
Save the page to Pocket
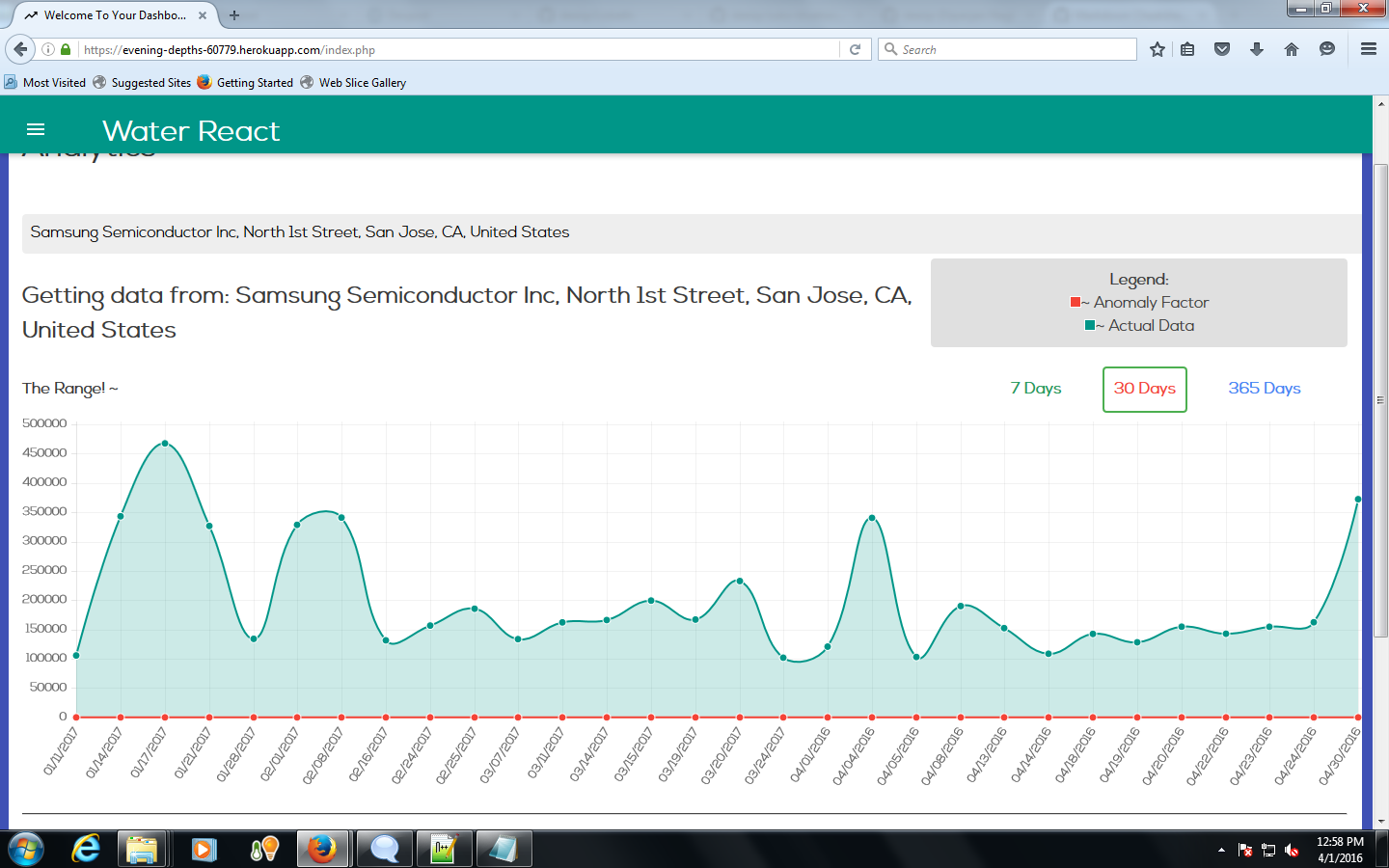1222,49
